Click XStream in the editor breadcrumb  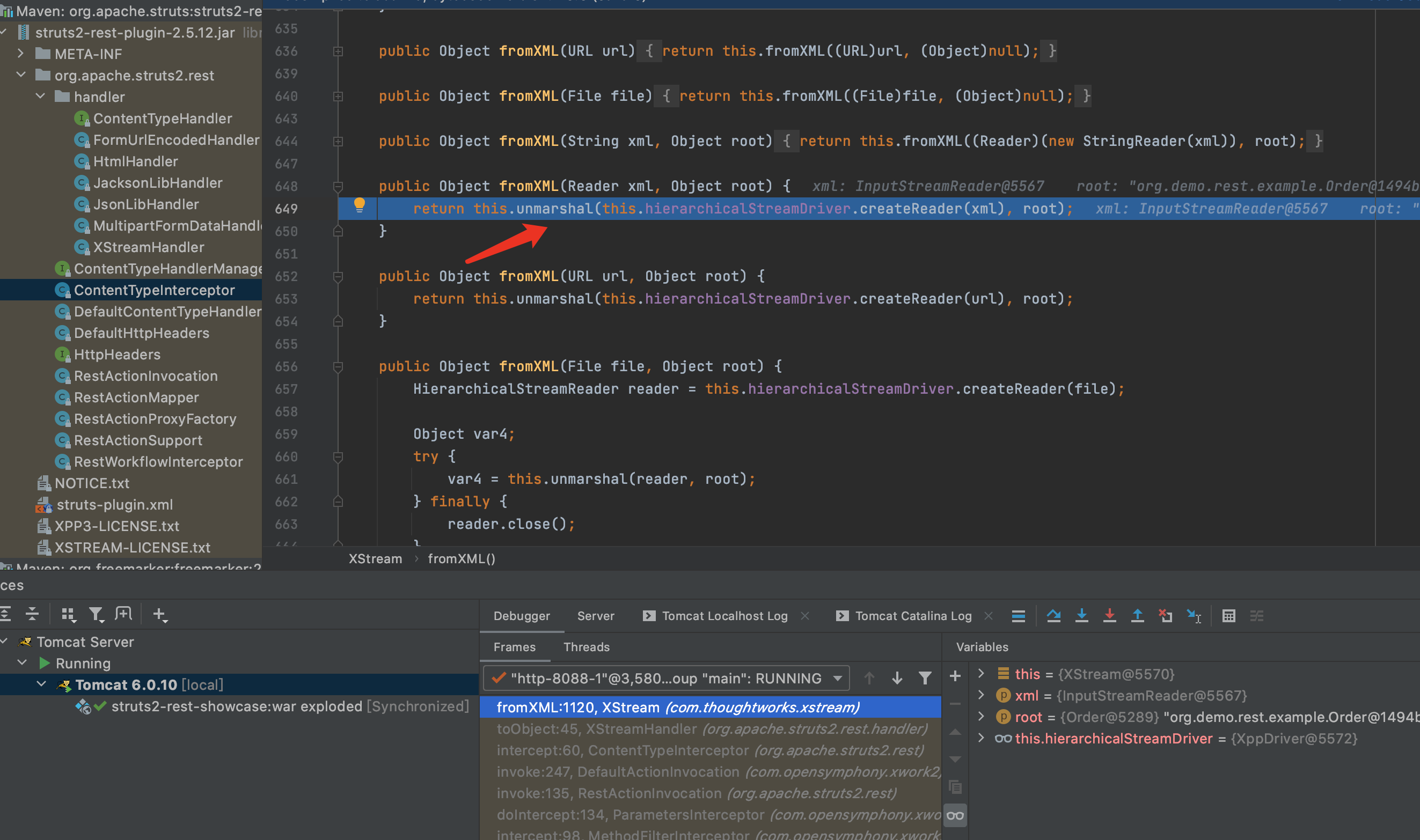pyautogui.click(x=375, y=559)
